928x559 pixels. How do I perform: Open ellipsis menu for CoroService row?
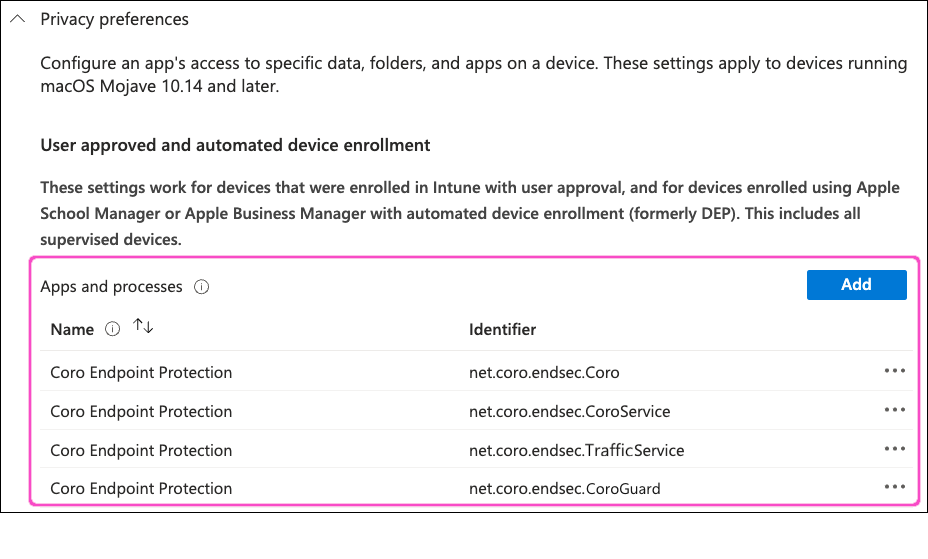click(894, 410)
